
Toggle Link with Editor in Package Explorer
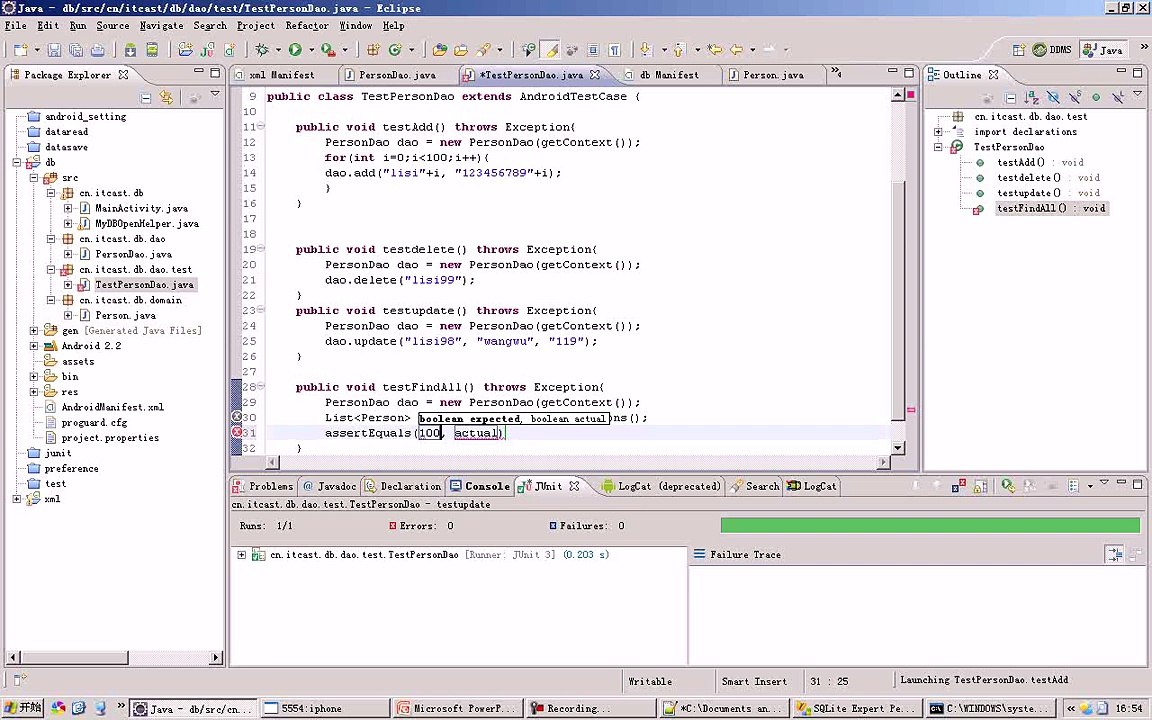pos(166,97)
